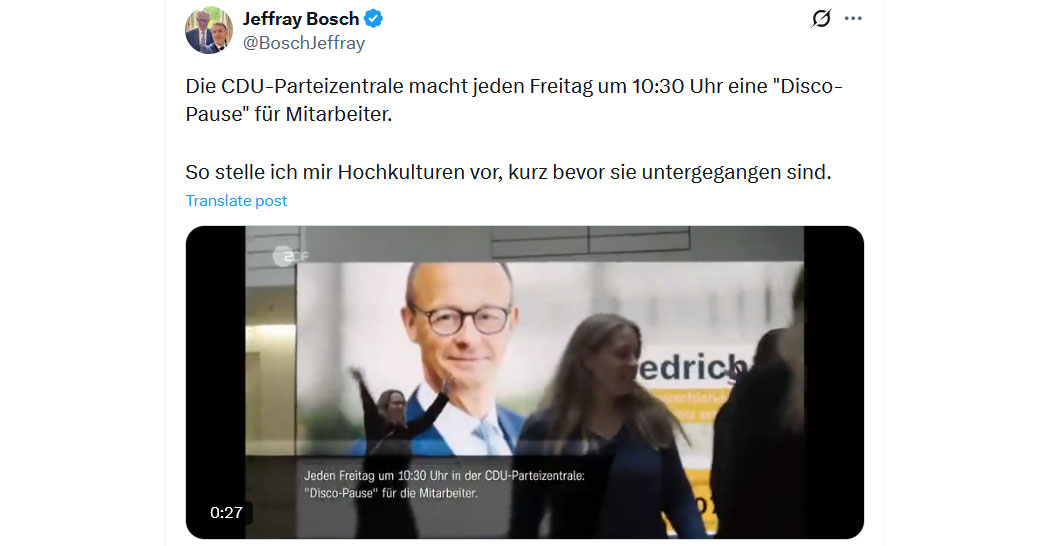This screenshot has height=546, width=1050.
Task: Play the embedded CDU Disco-Pause video
Action: [x=524, y=382]
